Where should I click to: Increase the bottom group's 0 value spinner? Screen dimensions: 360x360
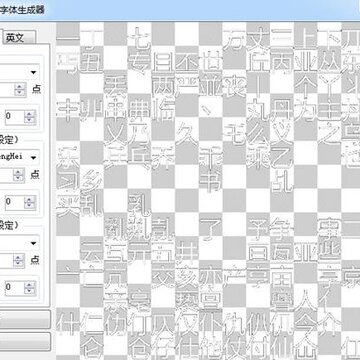(x=30, y=284)
